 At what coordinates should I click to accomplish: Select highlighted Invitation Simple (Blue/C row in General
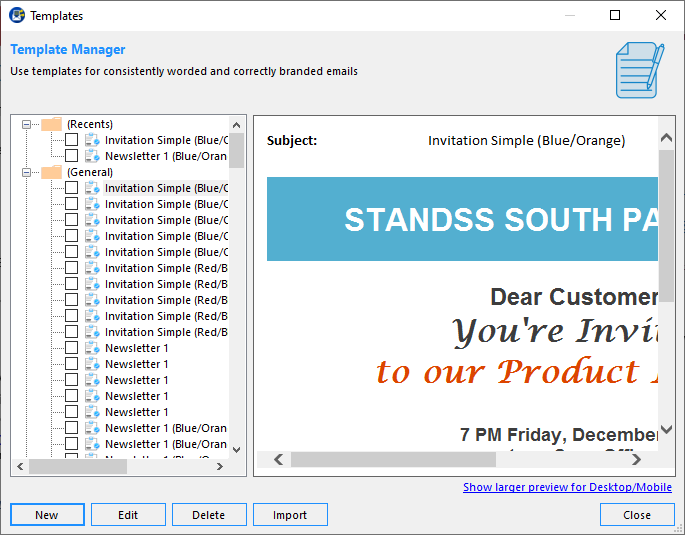(x=166, y=188)
